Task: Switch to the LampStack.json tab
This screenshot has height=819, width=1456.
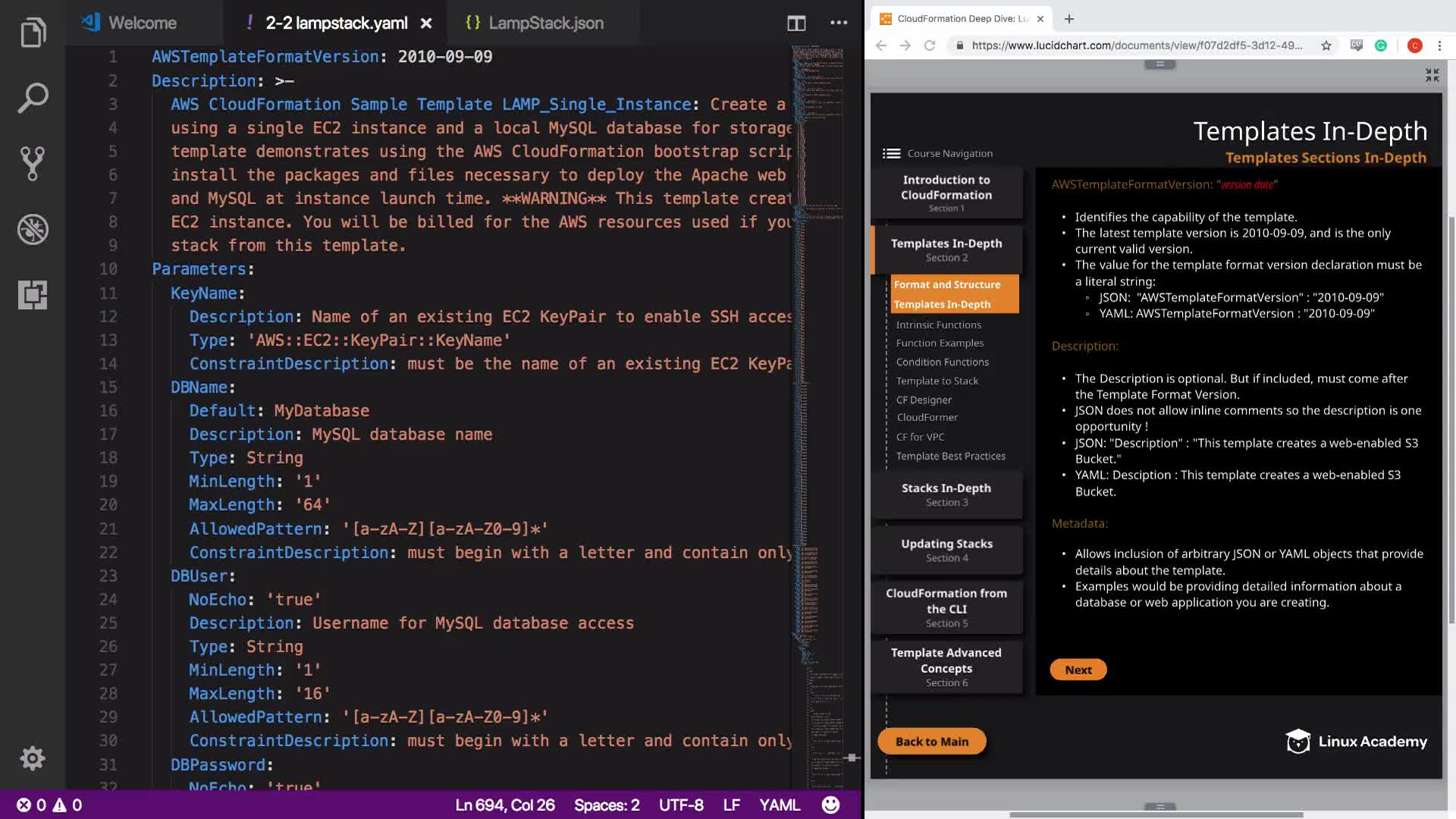Action: (545, 24)
